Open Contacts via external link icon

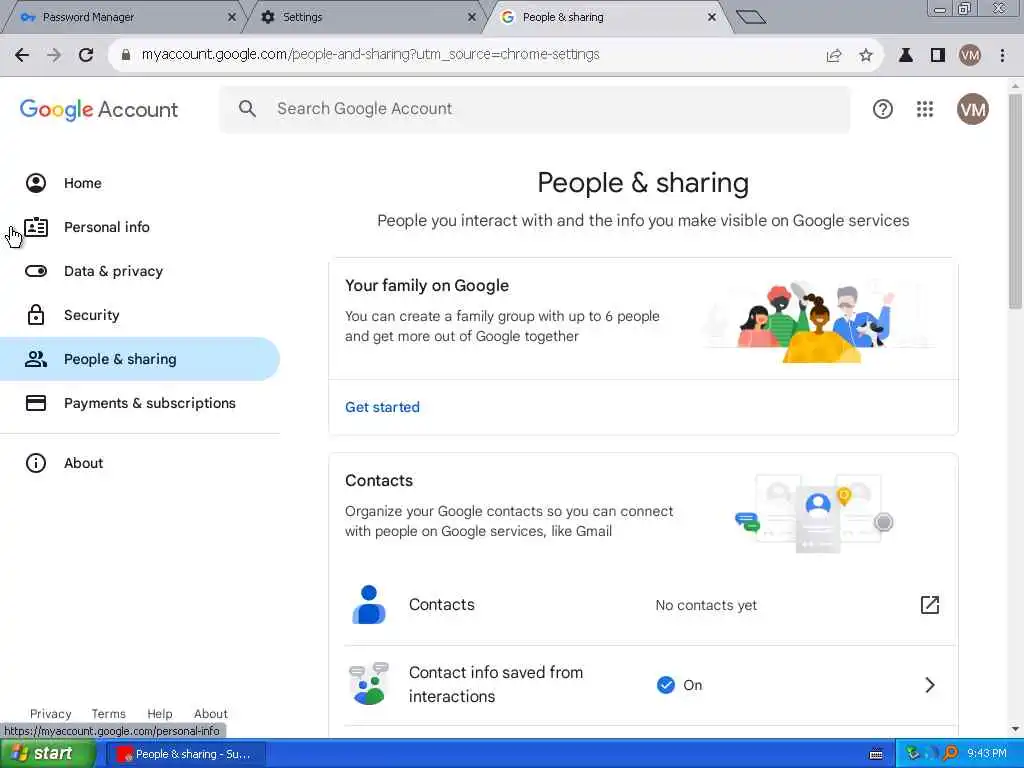(x=929, y=605)
